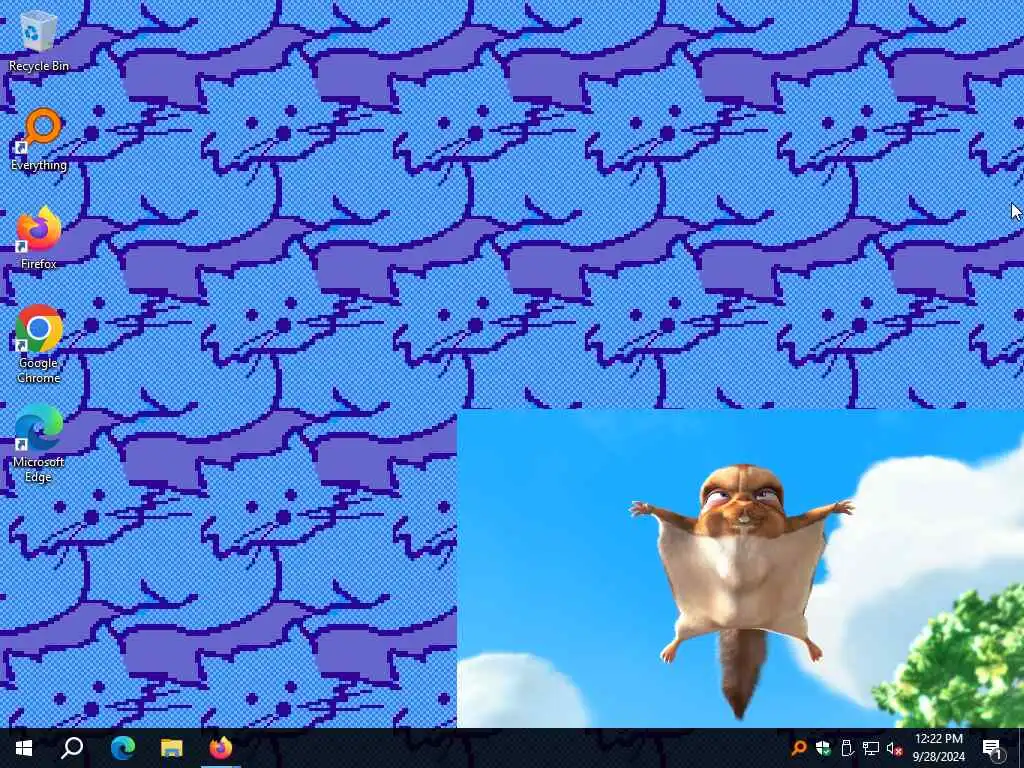Open the Everything tray icon
Viewport: 1024px width, 768px height.
pos(798,748)
